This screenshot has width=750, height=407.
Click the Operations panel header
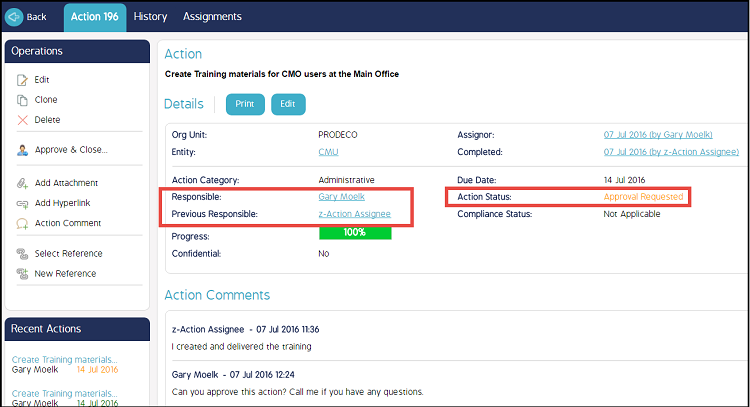point(77,51)
